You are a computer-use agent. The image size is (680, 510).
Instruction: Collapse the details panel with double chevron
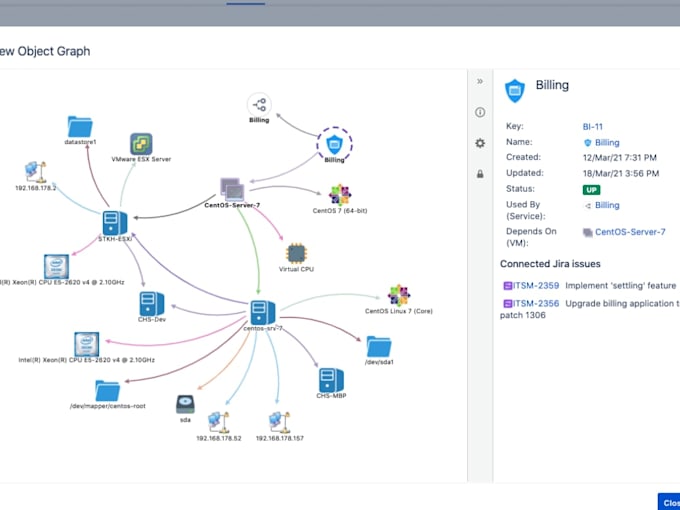(x=480, y=81)
